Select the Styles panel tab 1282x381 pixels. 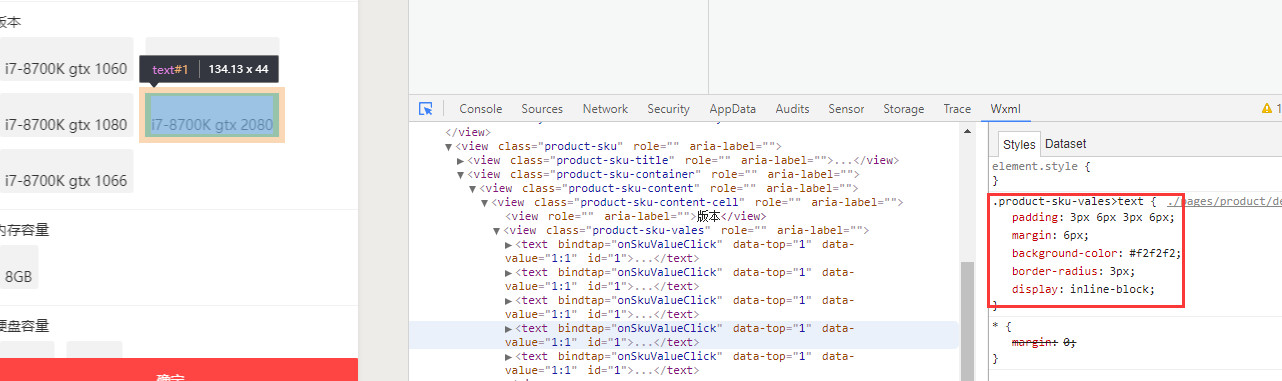[1019, 145]
